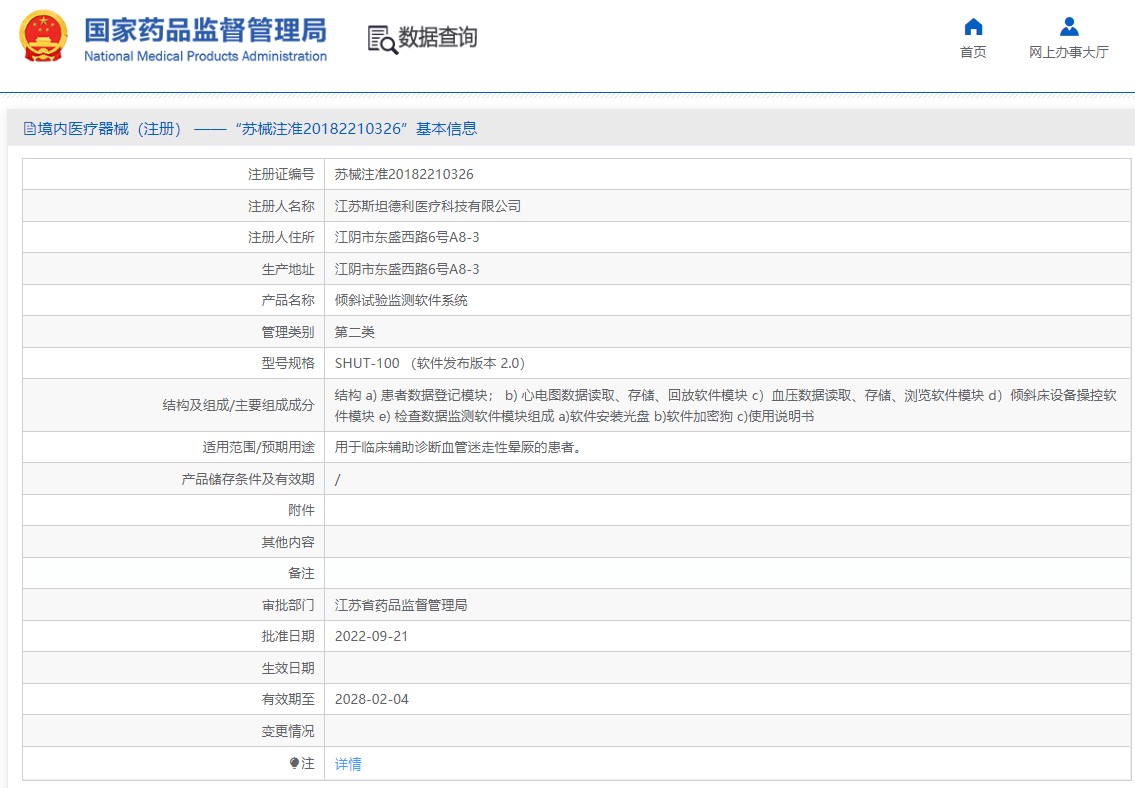Click the 生产地址 row label
Viewport: 1135px width, 788px height.
click(288, 269)
